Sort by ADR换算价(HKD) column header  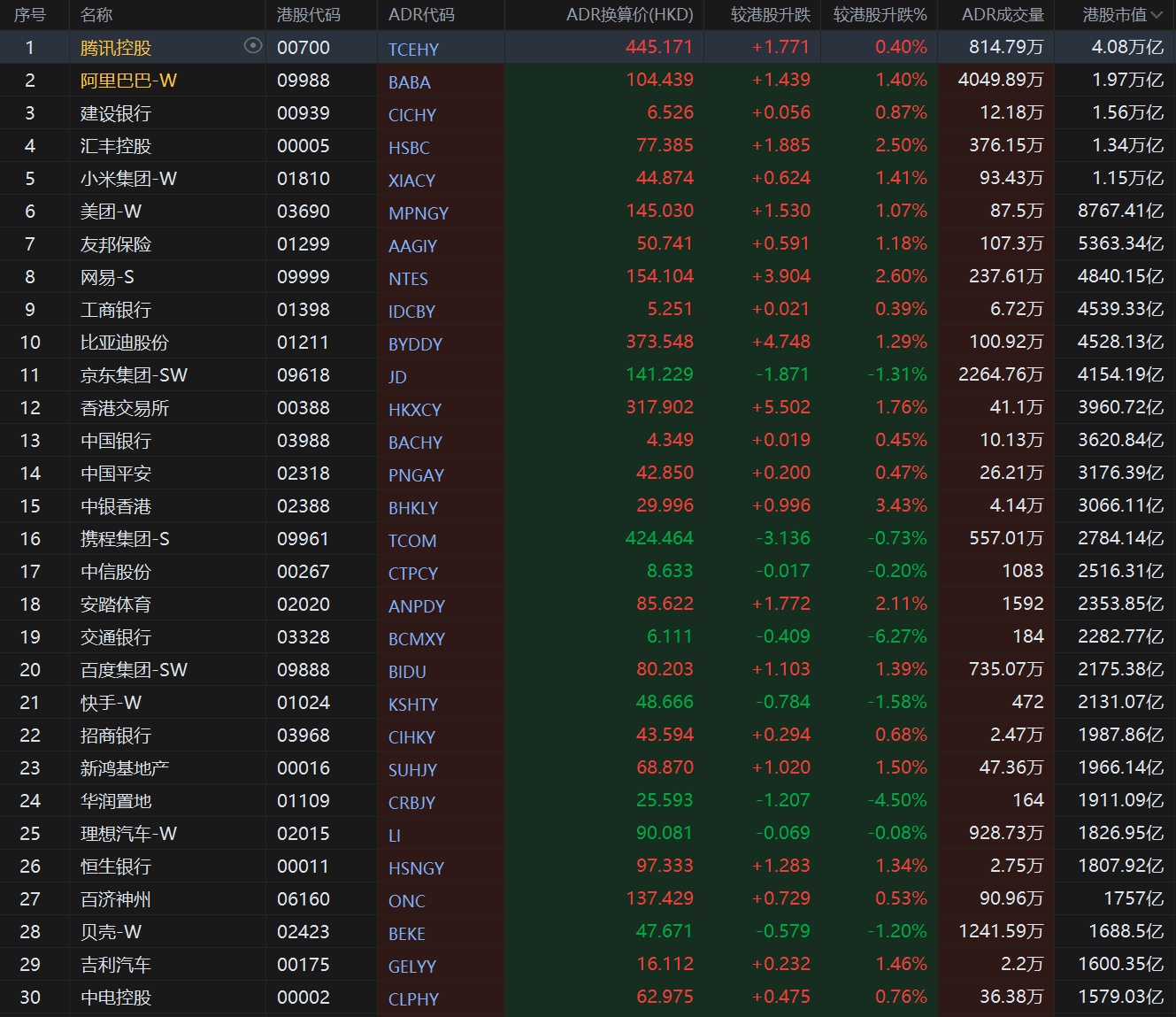[629, 15]
